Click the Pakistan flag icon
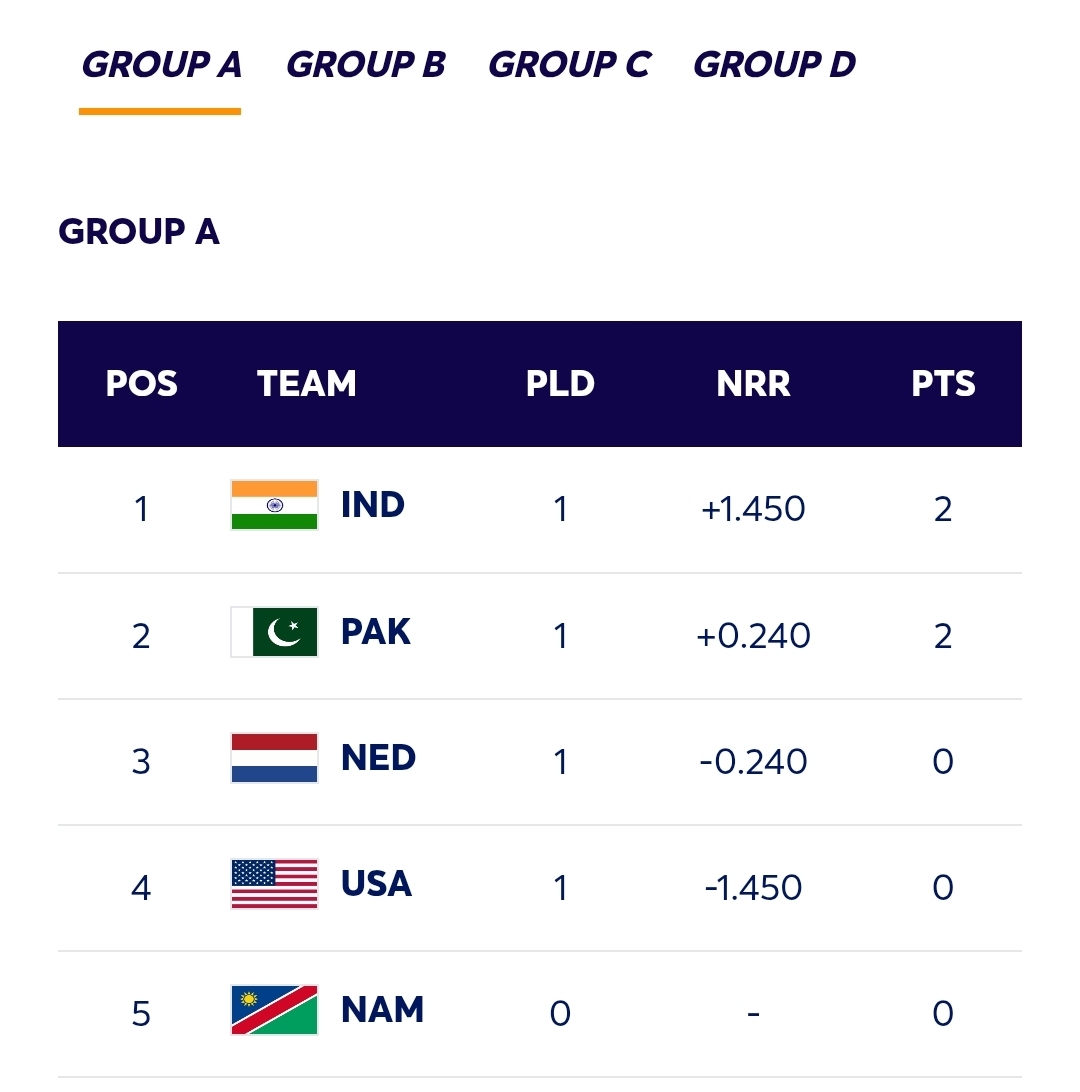 coord(274,631)
